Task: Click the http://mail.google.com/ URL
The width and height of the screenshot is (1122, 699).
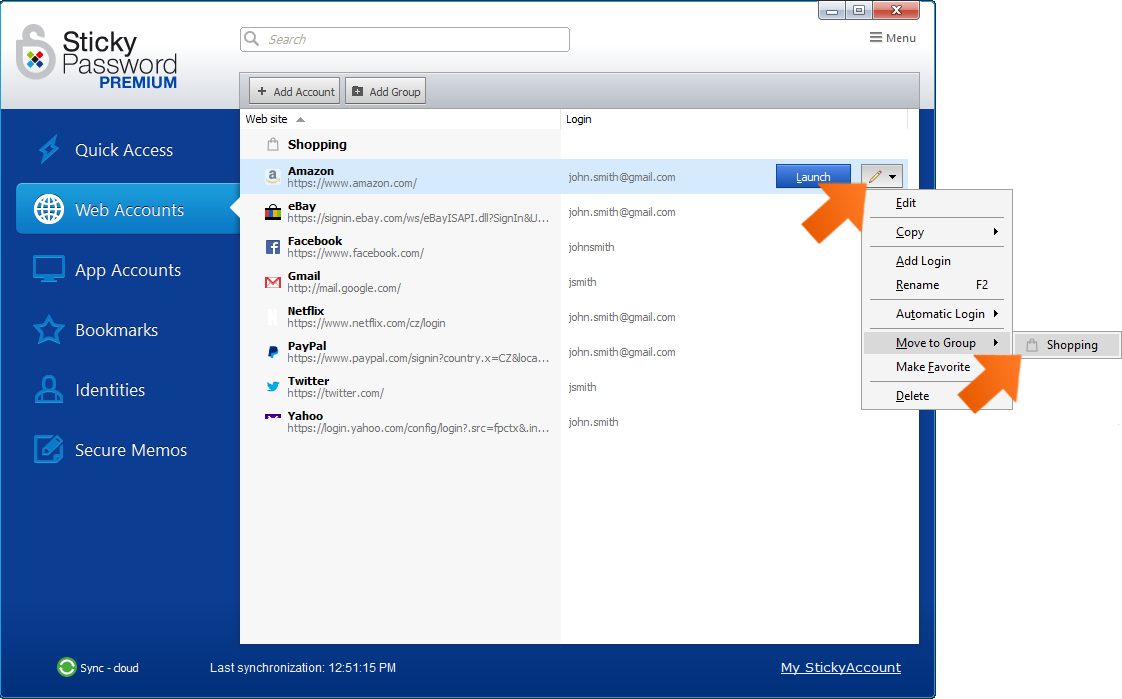Action: point(344,288)
